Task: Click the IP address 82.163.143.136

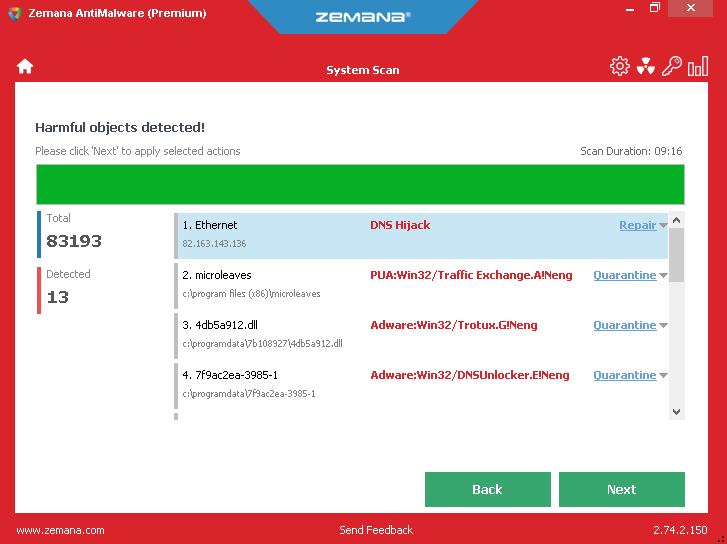Action: [214, 243]
